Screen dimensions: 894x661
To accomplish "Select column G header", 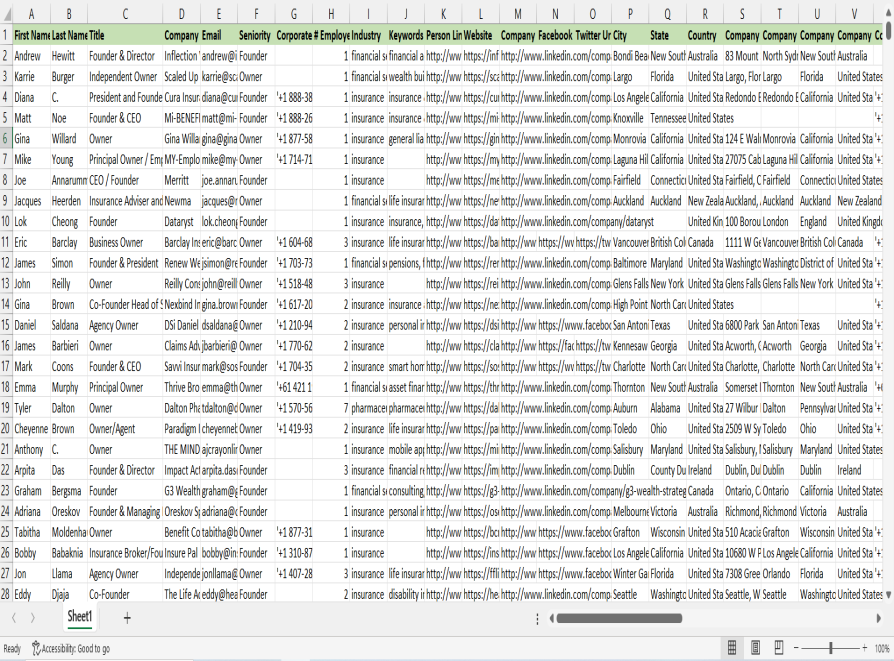I will coord(294,14).
